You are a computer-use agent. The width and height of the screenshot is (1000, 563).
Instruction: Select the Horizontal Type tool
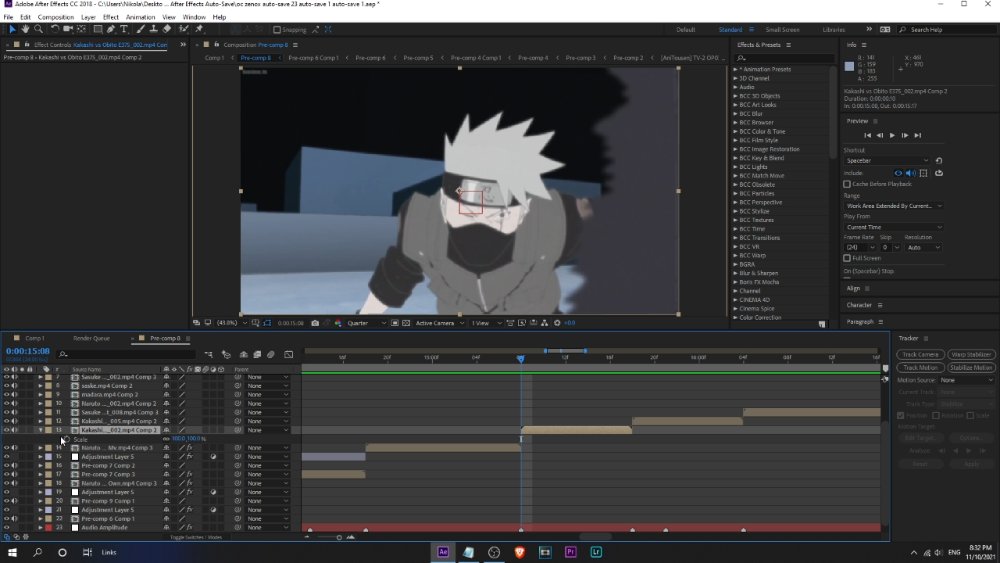pos(124,29)
